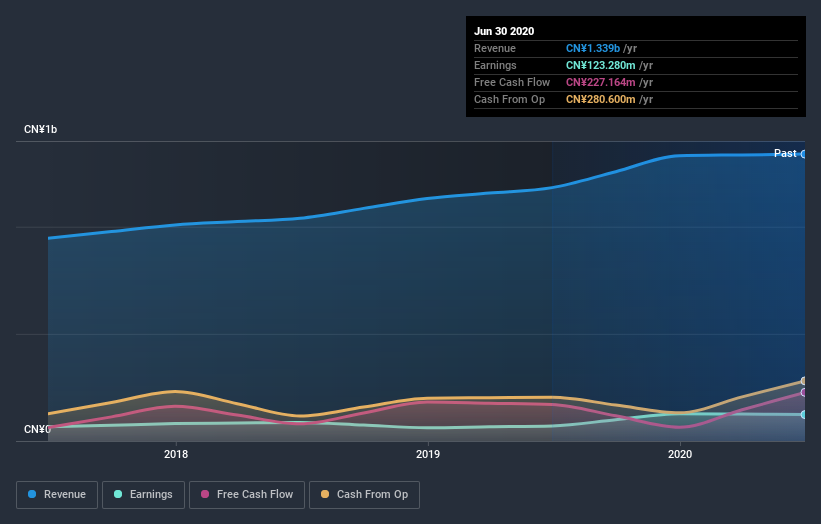Image resolution: width=821 pixels, height=524 pixels.
Task: Select the 2018 axis label
Action: 176,454
